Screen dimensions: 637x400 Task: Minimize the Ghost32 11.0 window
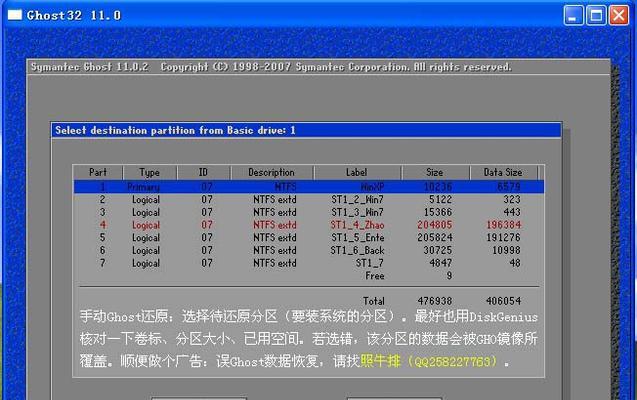click(573, 15)
